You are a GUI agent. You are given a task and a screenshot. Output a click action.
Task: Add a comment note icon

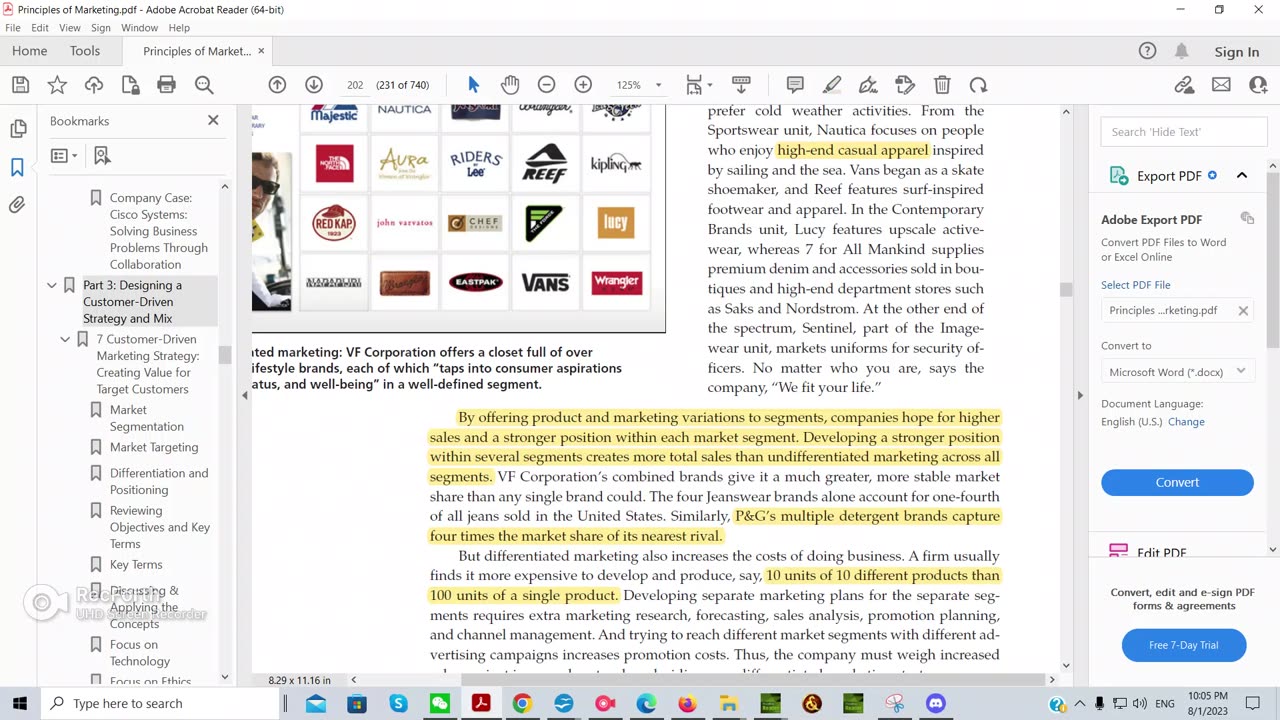point(795,85)
